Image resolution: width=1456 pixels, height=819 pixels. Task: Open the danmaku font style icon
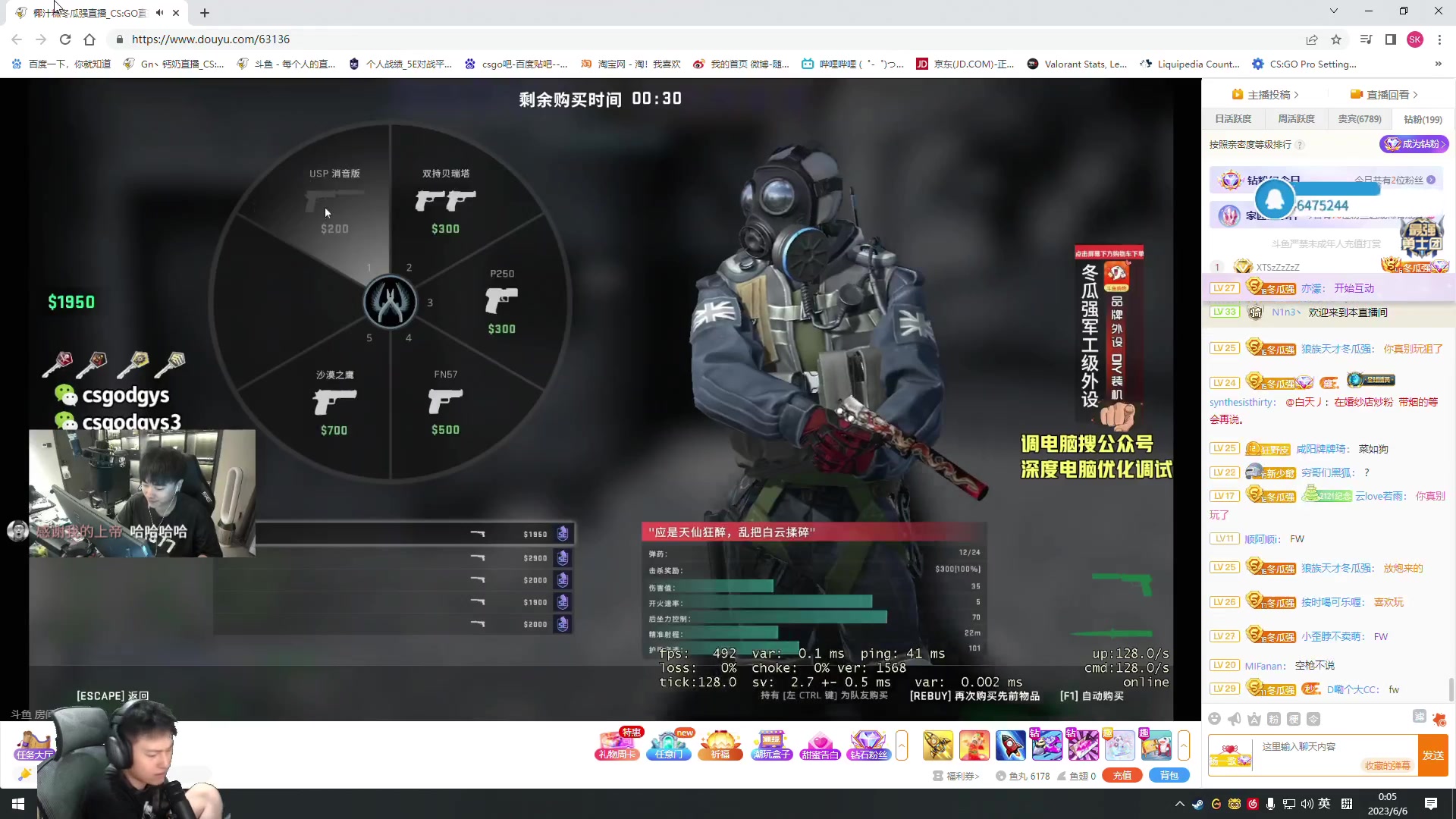pyautogui.click(x=1254, y=719)
